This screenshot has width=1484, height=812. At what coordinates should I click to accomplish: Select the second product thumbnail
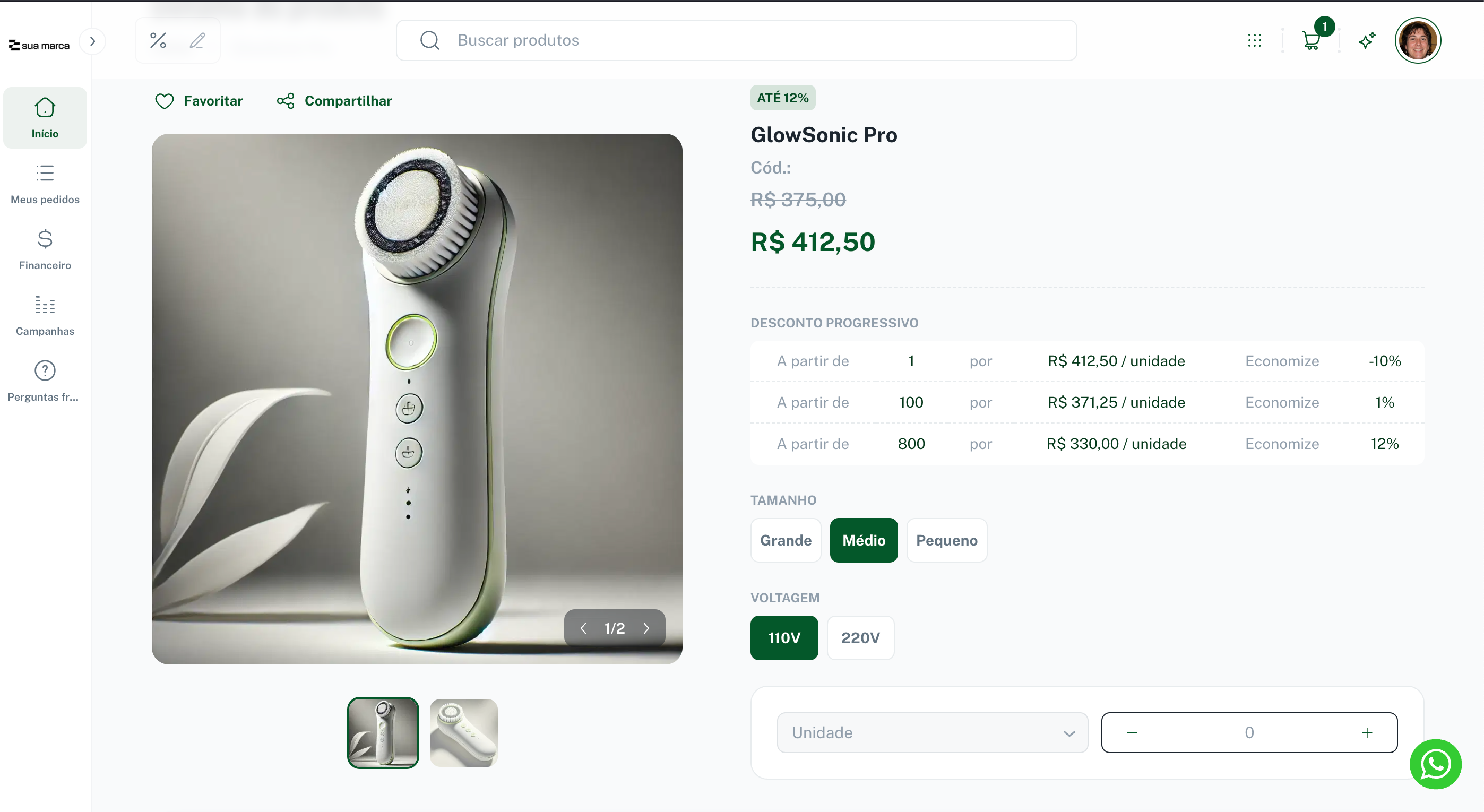pyautogui.click(x=463, y=732)
